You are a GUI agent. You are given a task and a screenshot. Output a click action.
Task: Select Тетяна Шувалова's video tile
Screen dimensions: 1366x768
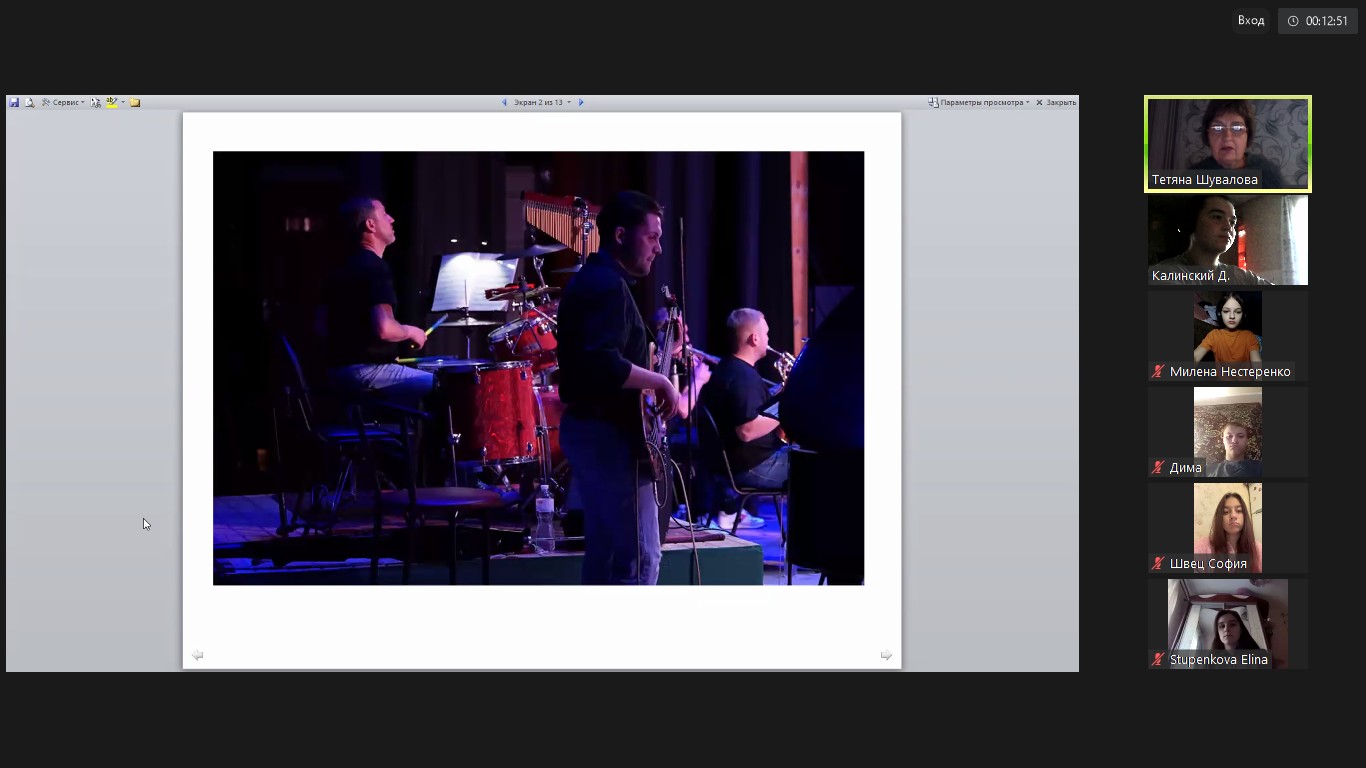[1227, 143]
